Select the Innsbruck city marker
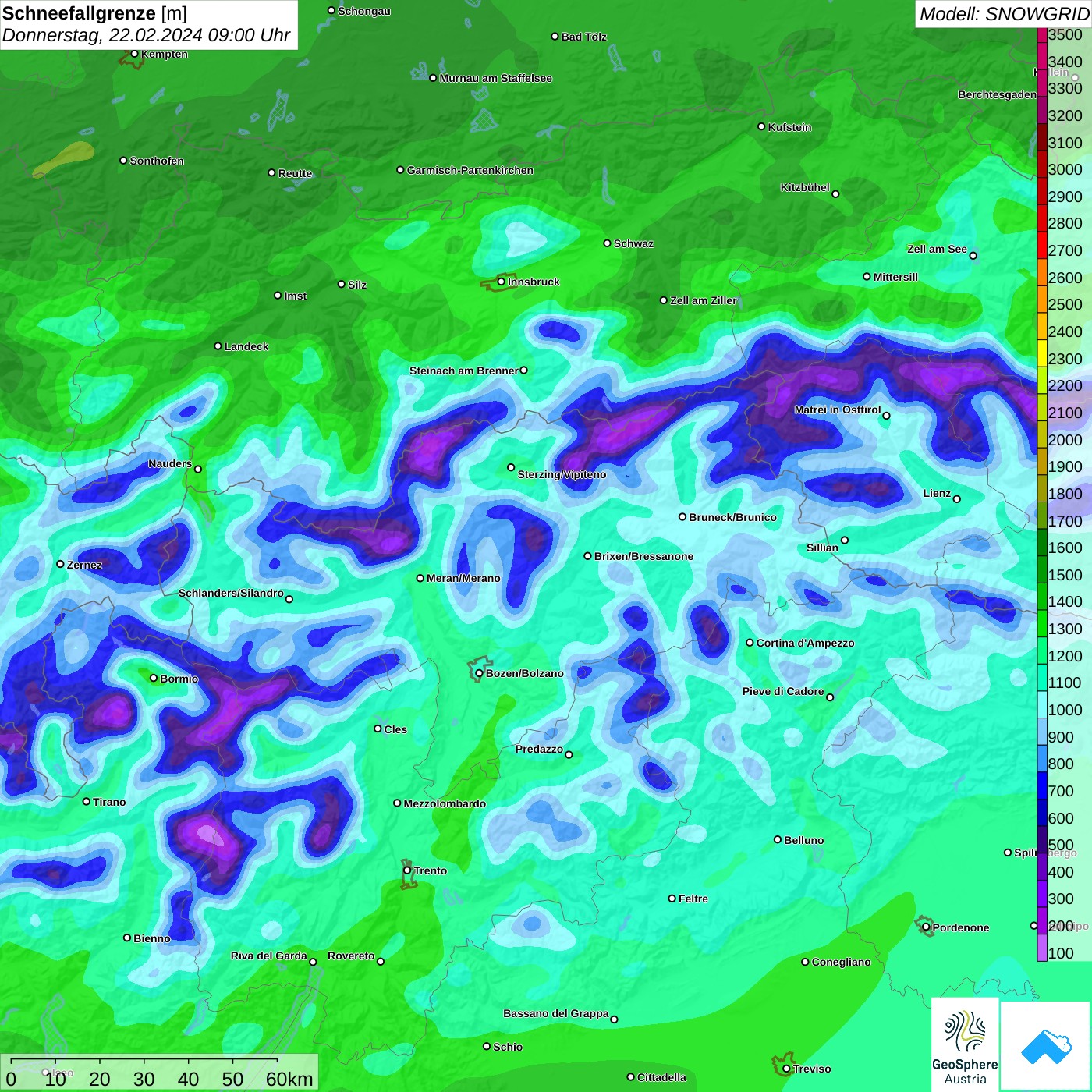1092x1092 pixels. tap(501, 282)
